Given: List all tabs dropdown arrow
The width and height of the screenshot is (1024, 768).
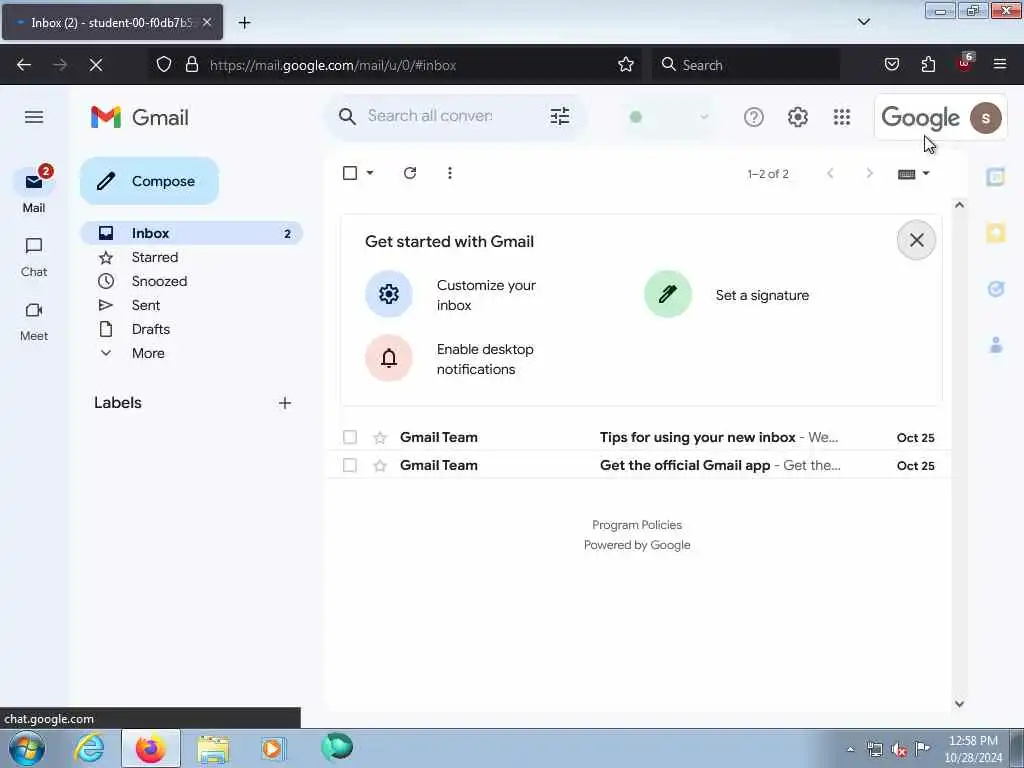Looking at the screenshot, I should coord(863,22).
